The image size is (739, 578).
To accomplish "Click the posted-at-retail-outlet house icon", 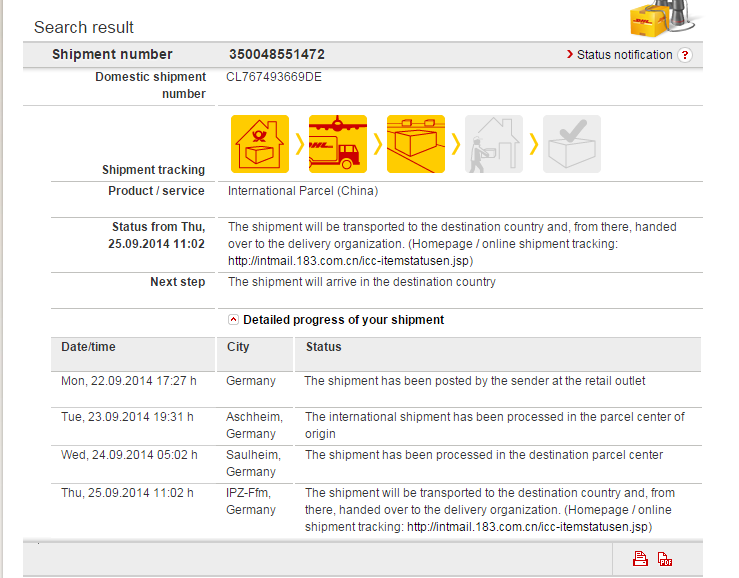I will tap(260, 144).
